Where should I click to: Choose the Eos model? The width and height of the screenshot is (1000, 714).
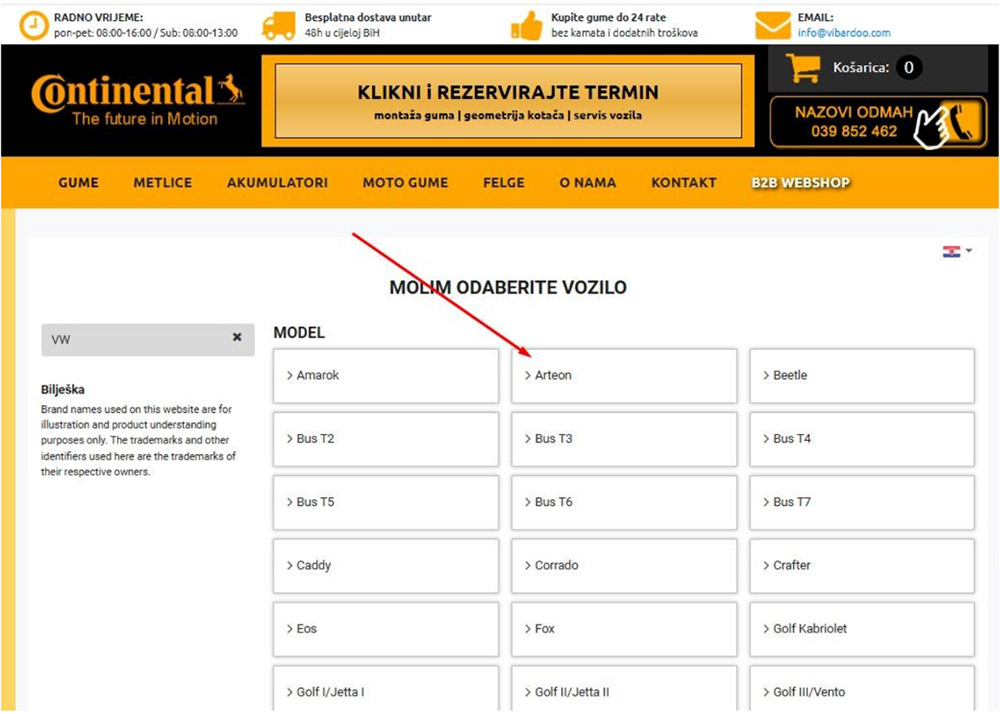coord(386,629)
